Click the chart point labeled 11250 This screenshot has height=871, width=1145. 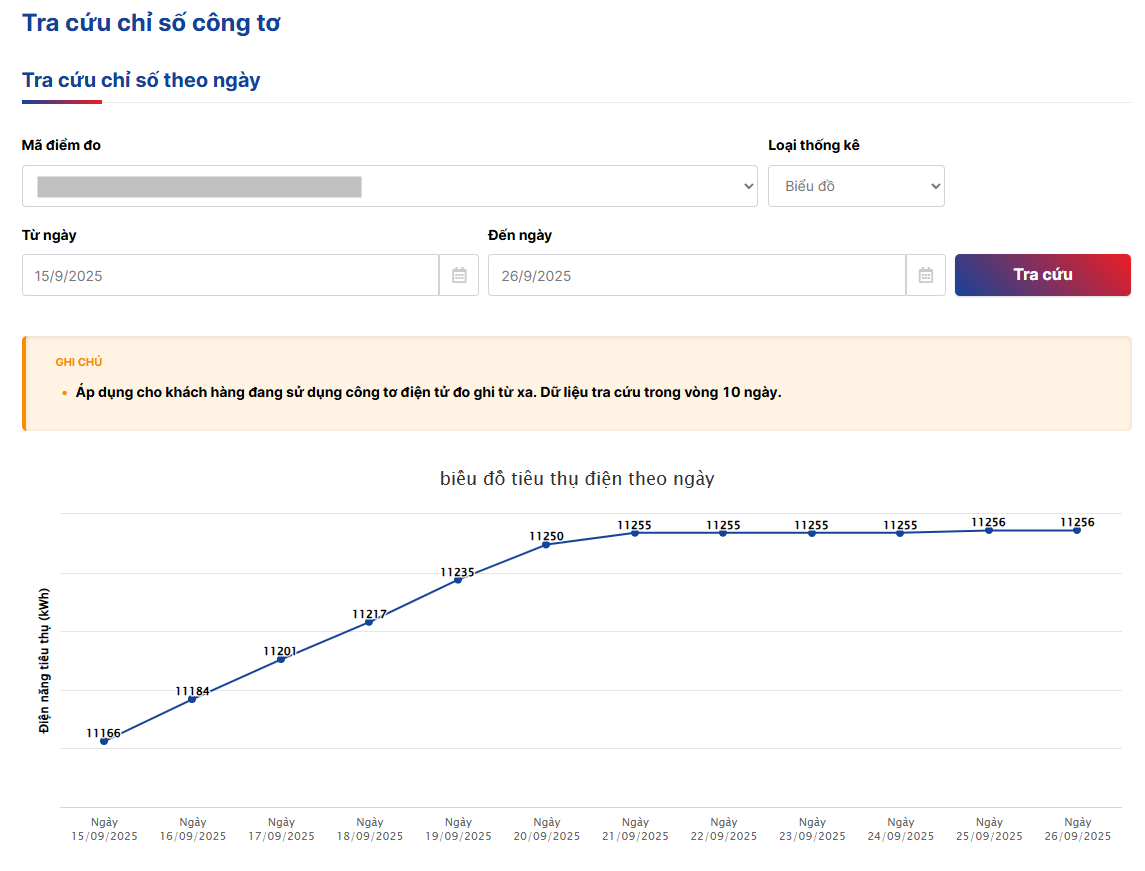tap(546, 547)
